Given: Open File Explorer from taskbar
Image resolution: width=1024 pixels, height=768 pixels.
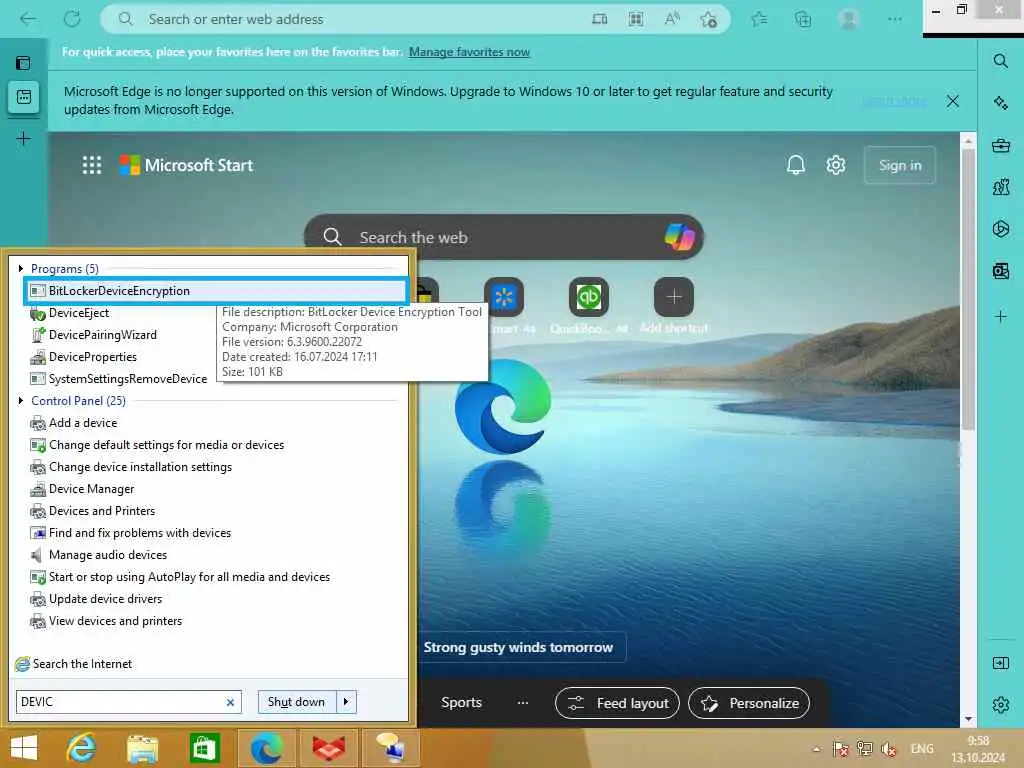Looking at the screenshot, I should point(142,748).
